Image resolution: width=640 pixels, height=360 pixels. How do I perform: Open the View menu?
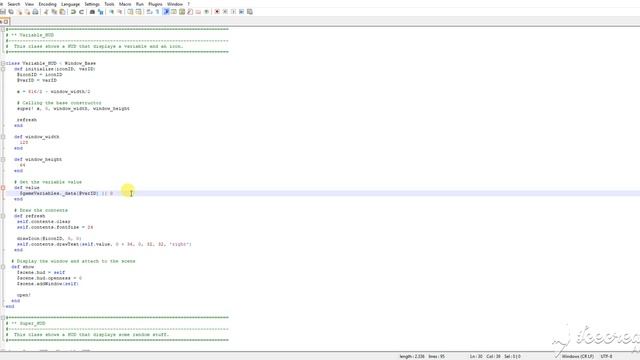click(x=29, y=4)
